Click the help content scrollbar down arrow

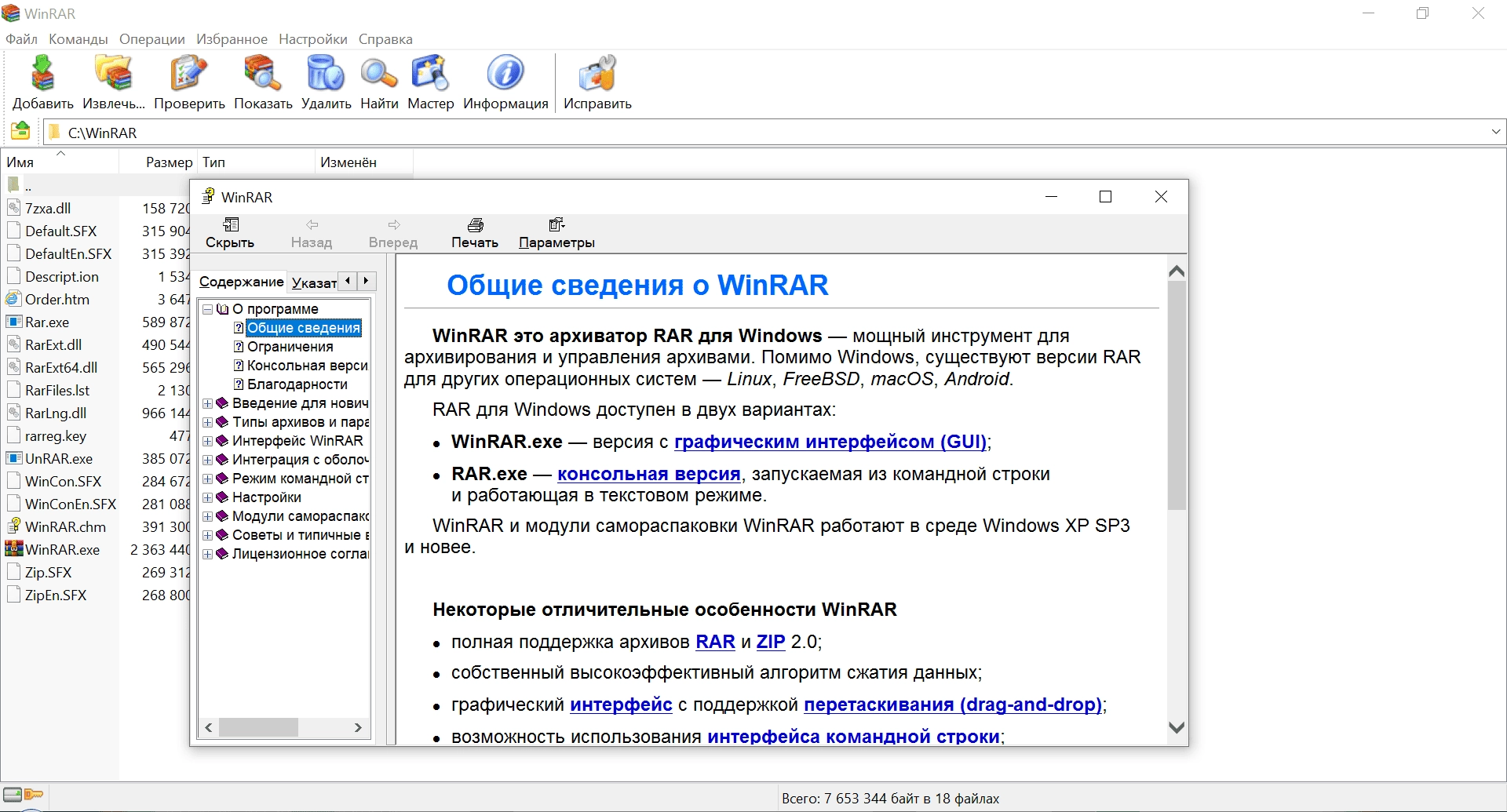(1177, 727)
